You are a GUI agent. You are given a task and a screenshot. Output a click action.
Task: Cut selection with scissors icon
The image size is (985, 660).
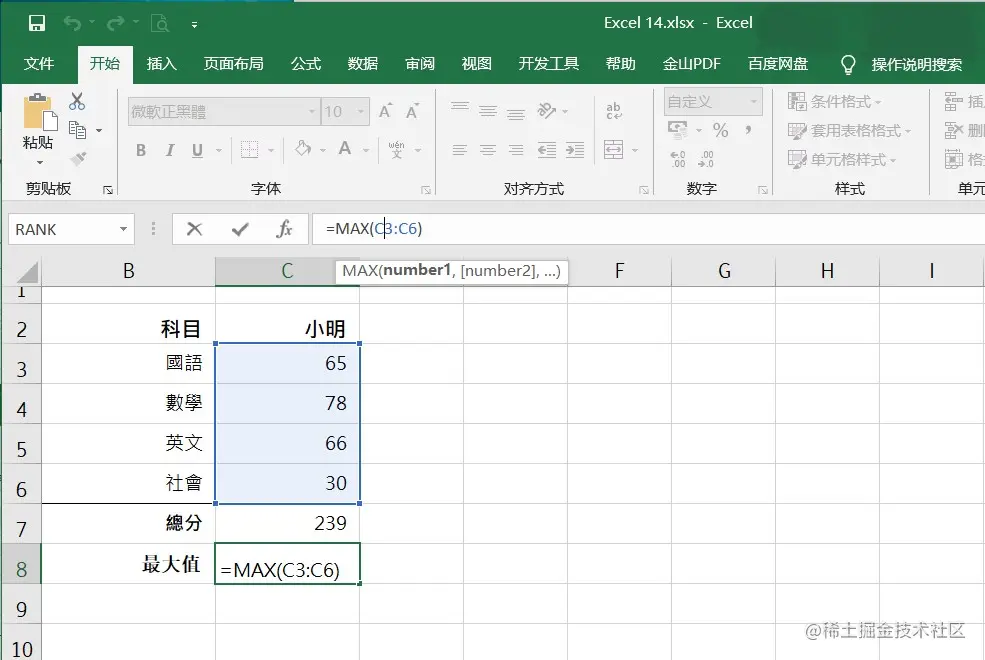pos(77,102)
